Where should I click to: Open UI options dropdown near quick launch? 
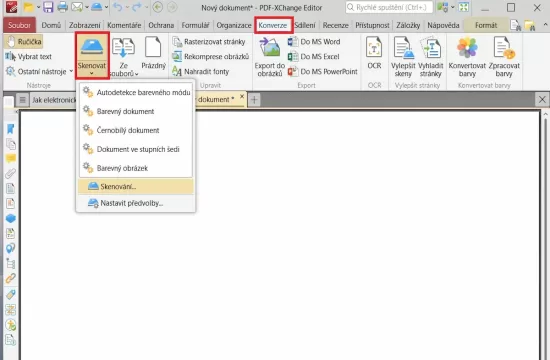[452, 7]
